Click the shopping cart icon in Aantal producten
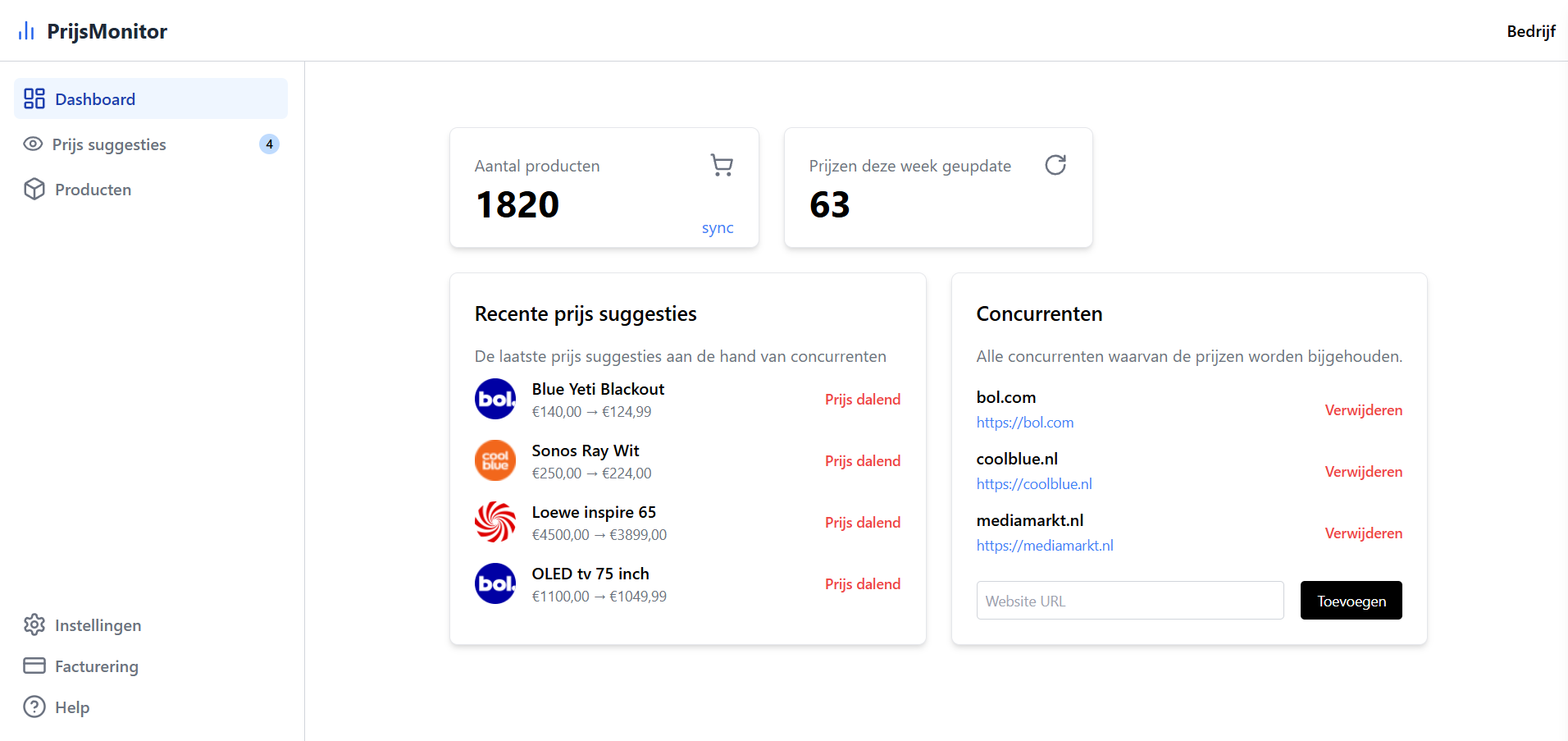The width and height of the screenshot is (1568, 741). pos(722,165)
